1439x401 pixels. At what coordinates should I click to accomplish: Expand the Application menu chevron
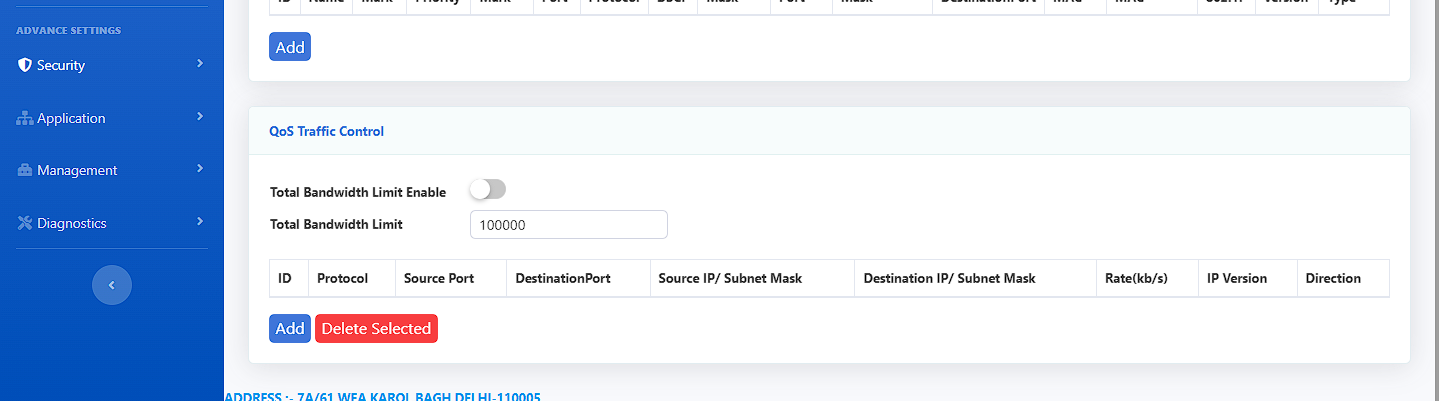point(200,117)
